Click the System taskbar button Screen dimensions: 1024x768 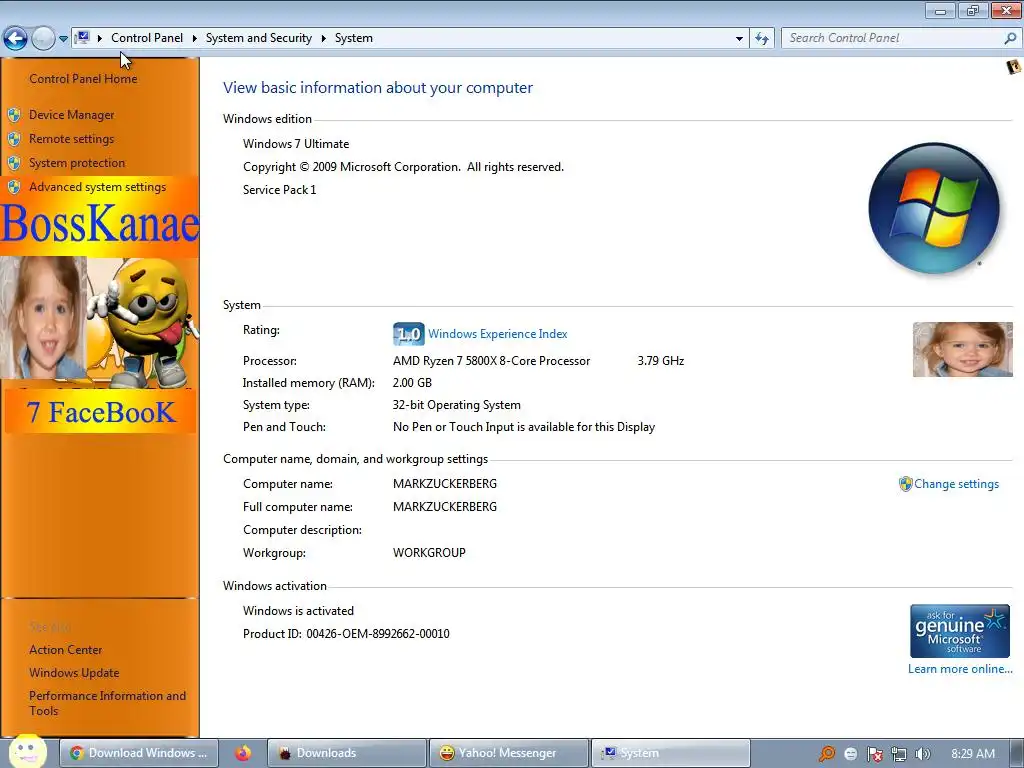pos(671,753)
